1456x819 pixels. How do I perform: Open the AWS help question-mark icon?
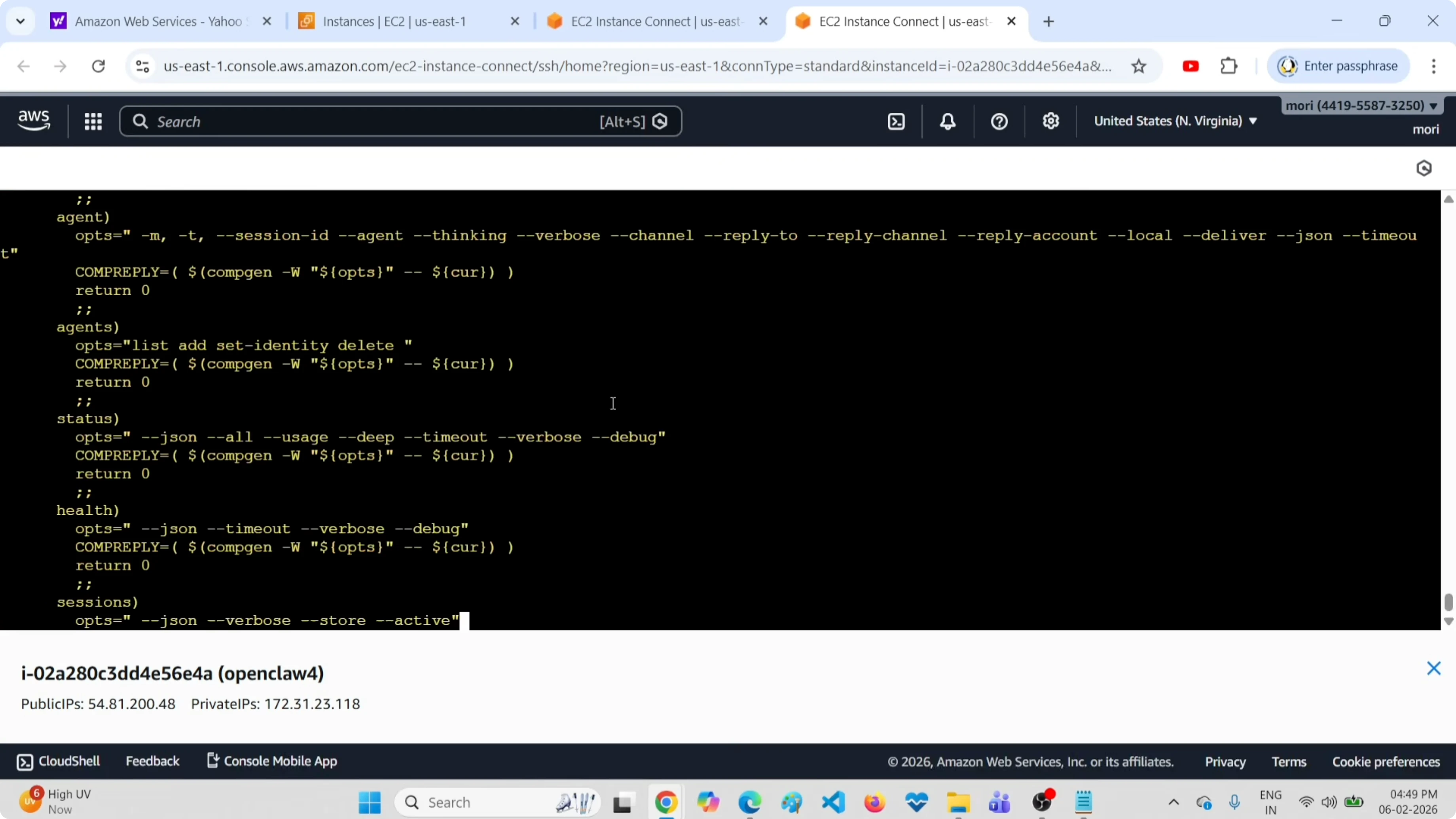click(999, 121)
